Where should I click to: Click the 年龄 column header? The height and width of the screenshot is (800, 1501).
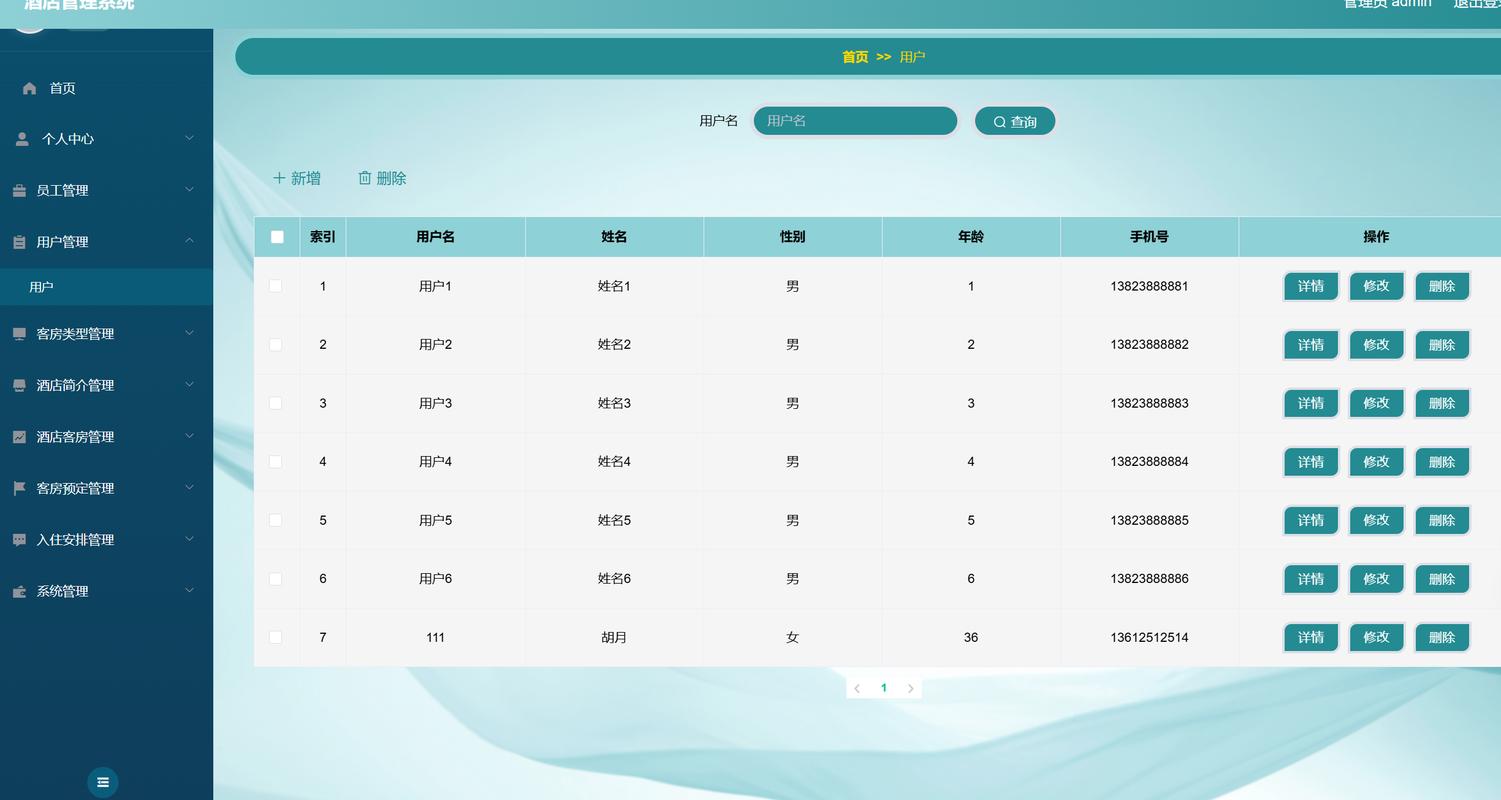coord(971,237)
